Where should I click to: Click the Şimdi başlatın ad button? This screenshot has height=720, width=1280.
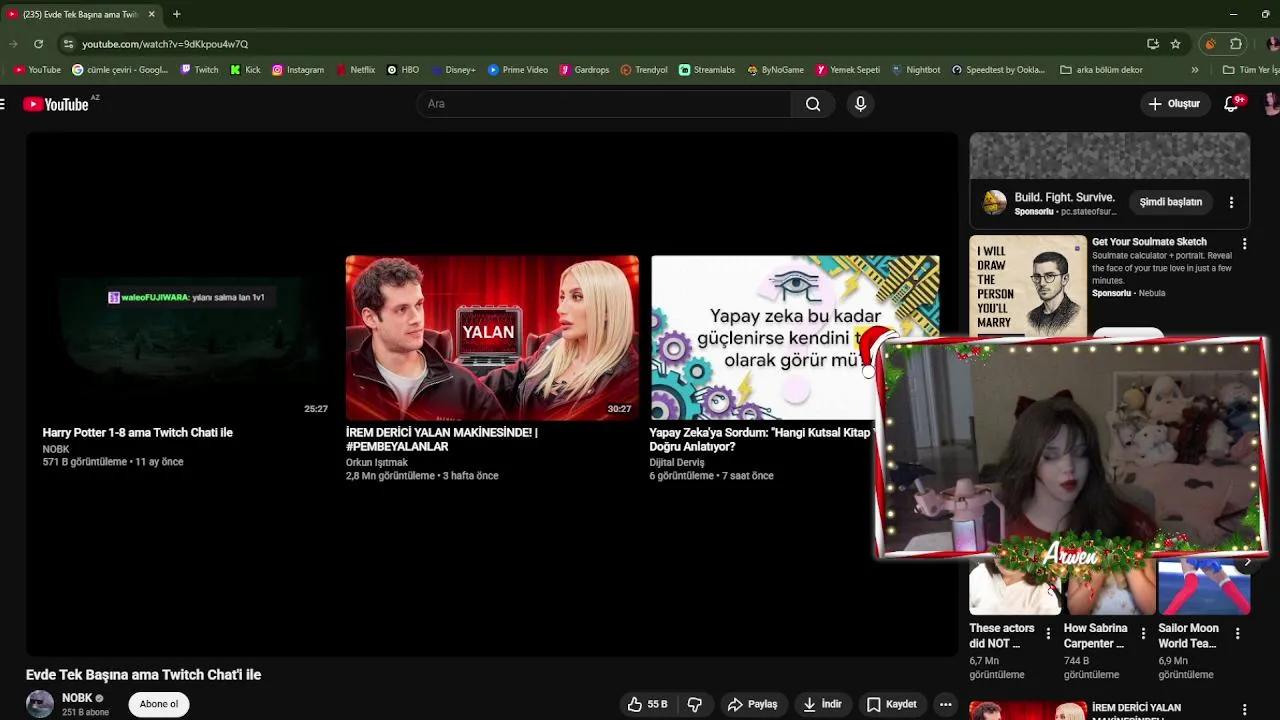pos(1170,202)
